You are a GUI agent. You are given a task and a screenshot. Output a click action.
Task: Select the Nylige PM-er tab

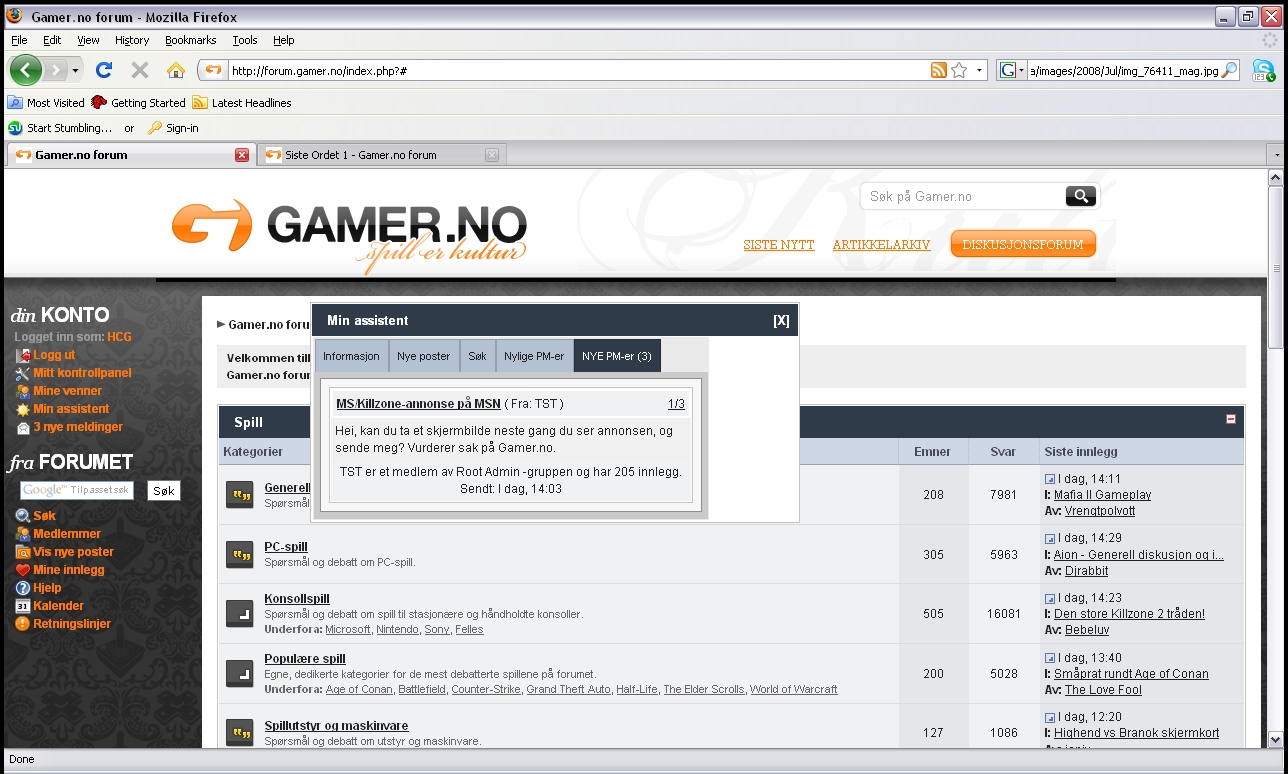pyautogui.click(x=534, y=356)
